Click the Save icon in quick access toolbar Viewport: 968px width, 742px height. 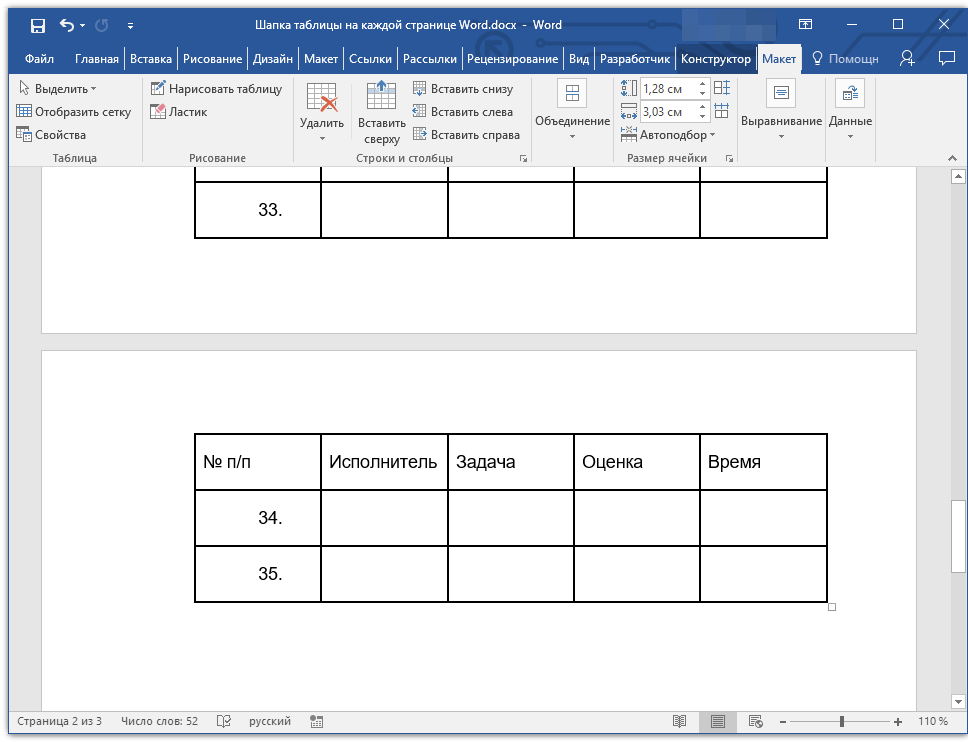tap(38, 25)
